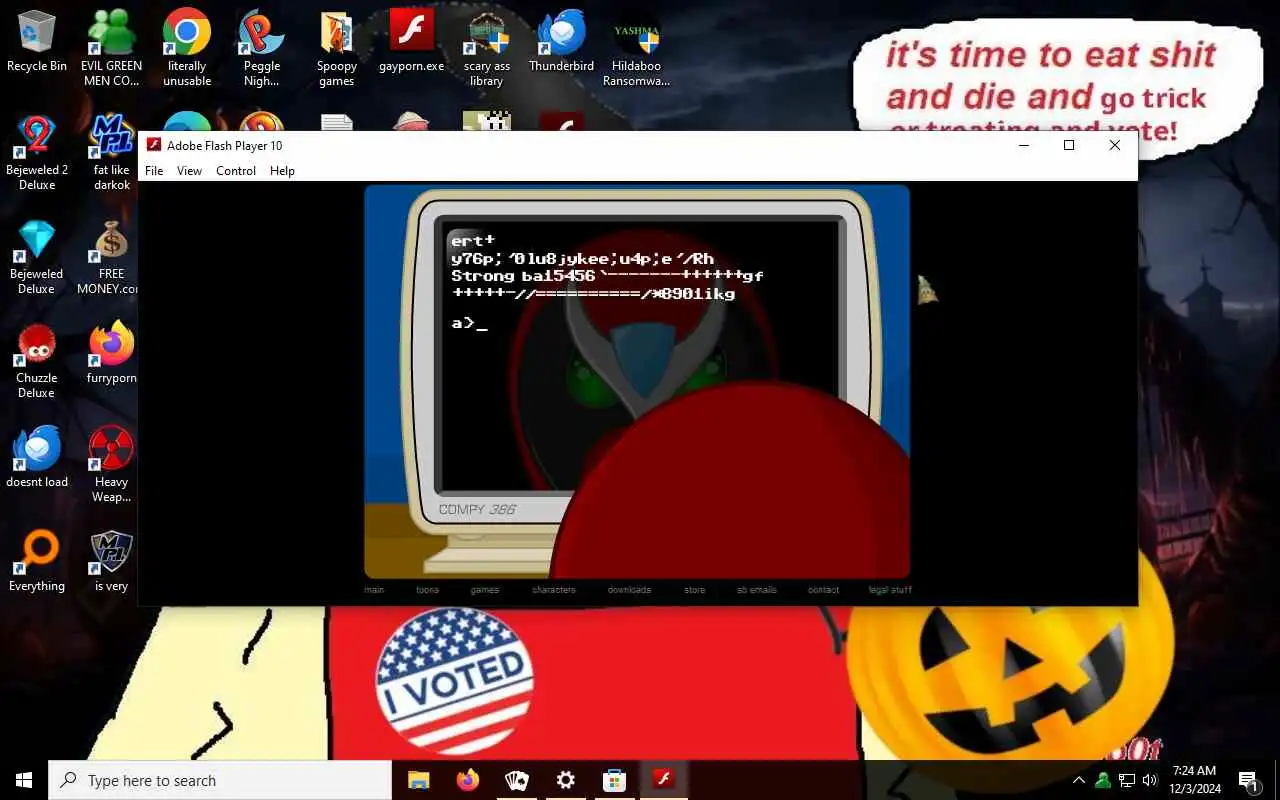Image resolution: width=1280 pixels, height=800 pixels.
Task: Open the is very shield shortcut
Action: point(111,562)
